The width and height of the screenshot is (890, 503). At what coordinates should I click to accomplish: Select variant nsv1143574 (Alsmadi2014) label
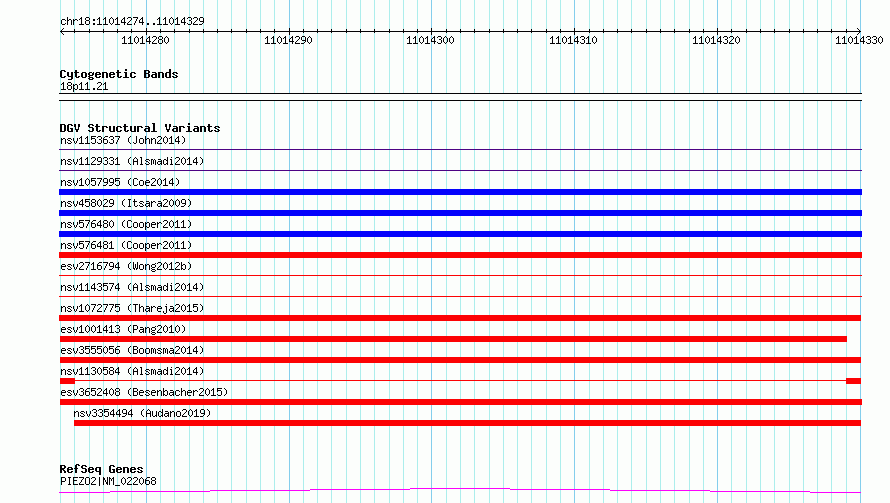[132, 287]
